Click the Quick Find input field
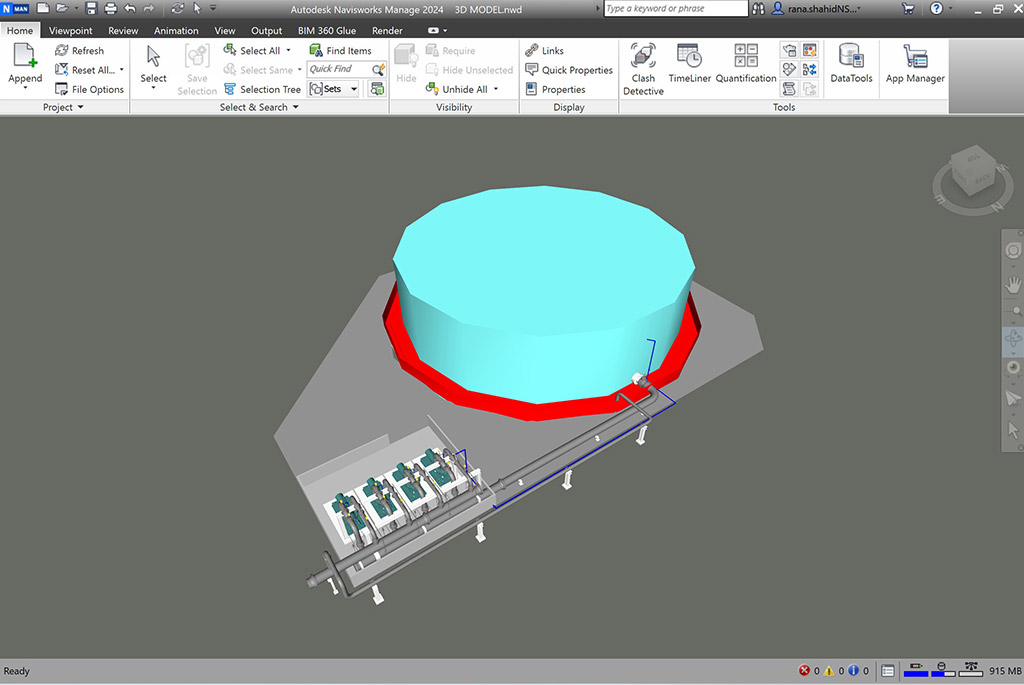Viewport: 1024px width, 685px height. point(339,69)
